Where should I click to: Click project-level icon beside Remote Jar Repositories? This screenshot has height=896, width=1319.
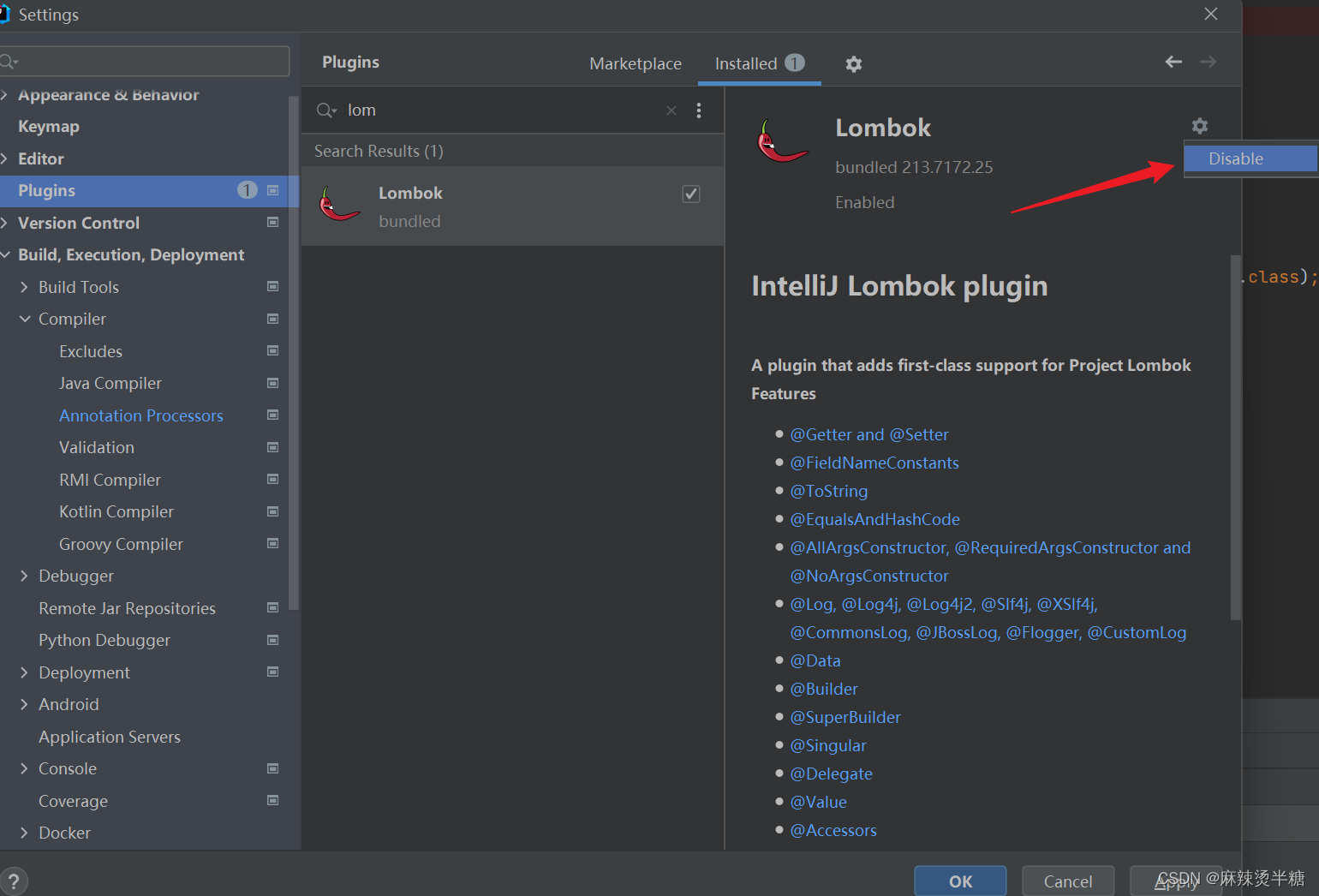pyautogui.click(x=273, y=608)
